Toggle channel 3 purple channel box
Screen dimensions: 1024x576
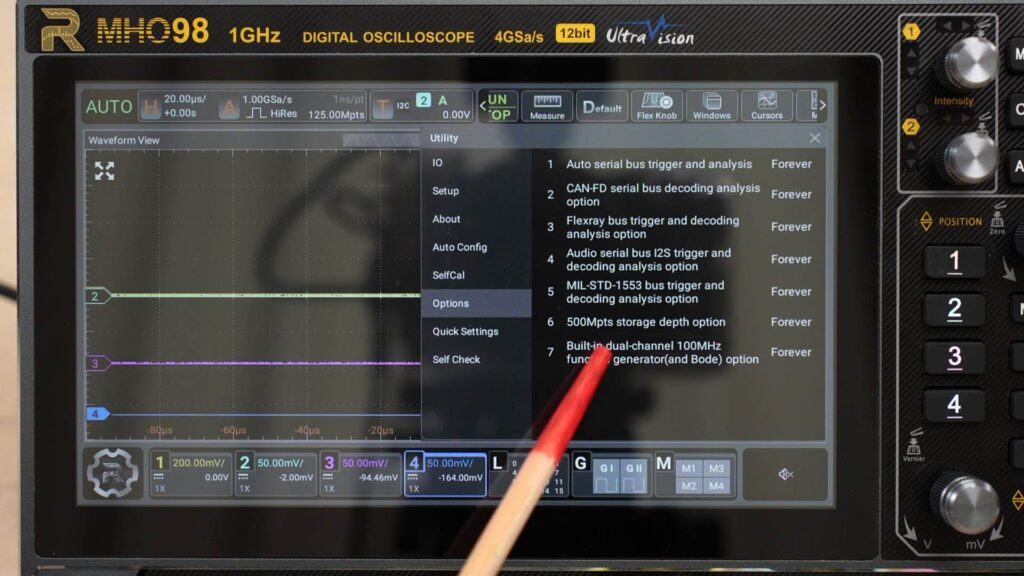[x=360, y=473]
